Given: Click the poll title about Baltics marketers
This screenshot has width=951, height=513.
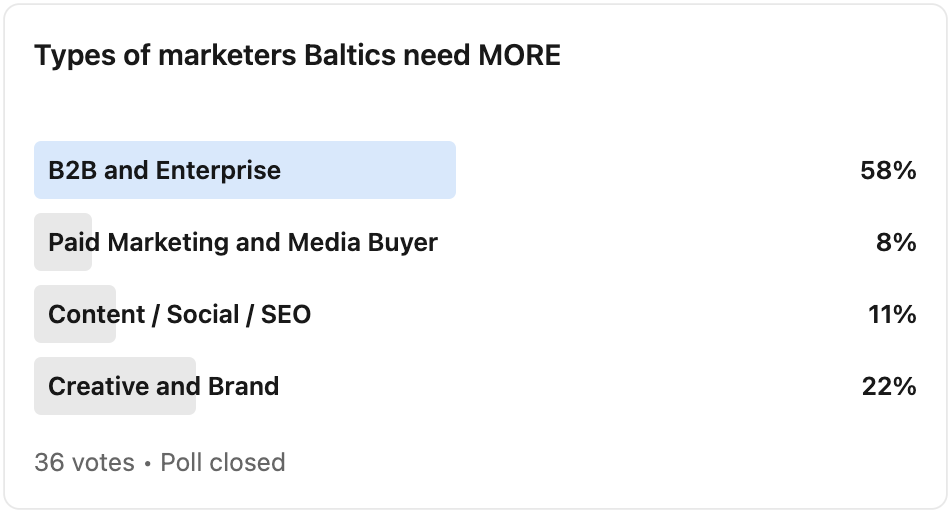Looking at the screenshot, I should pos(297,56).
